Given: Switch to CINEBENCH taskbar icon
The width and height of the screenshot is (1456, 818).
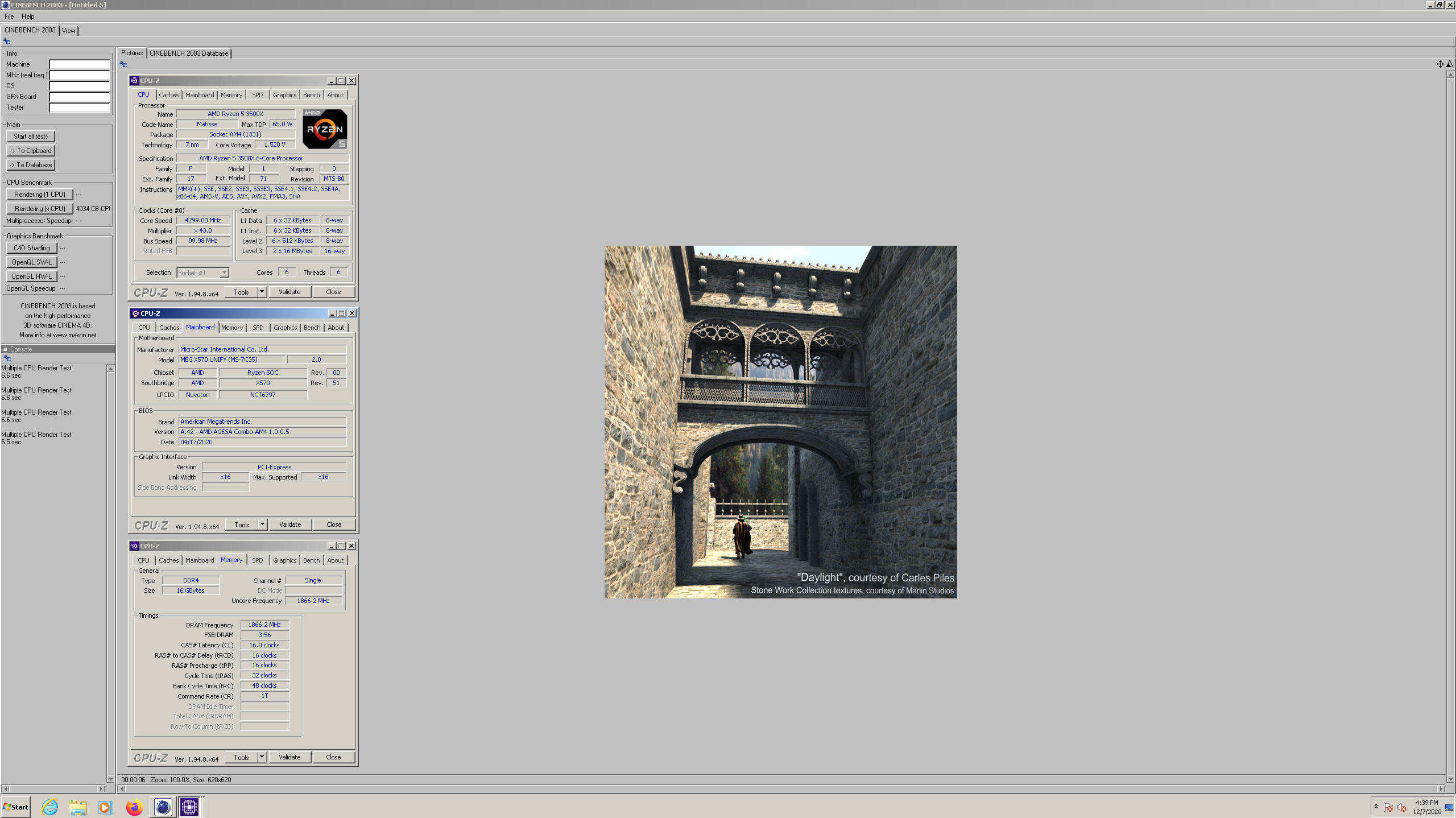Looking at the screenshot, I should (163, 807).
